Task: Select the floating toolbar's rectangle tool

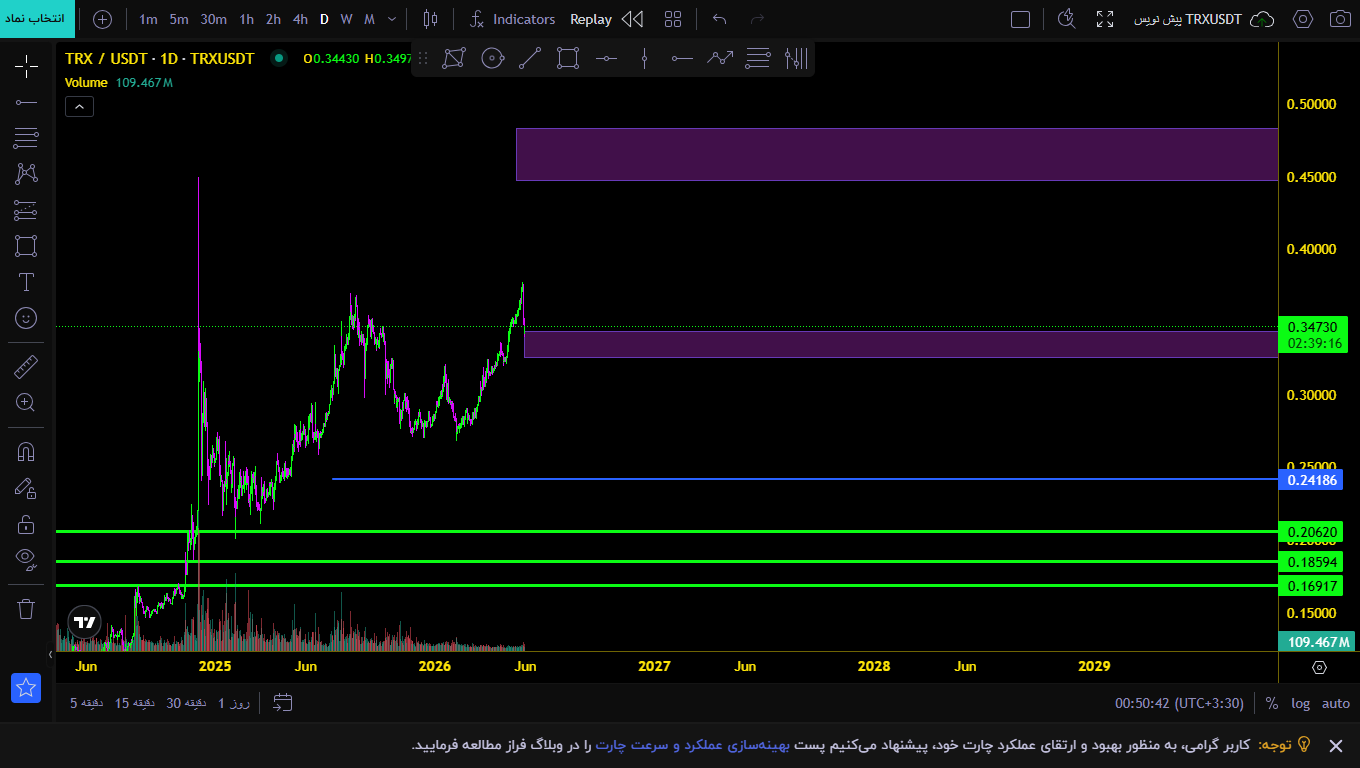Action: coord(568,59)
